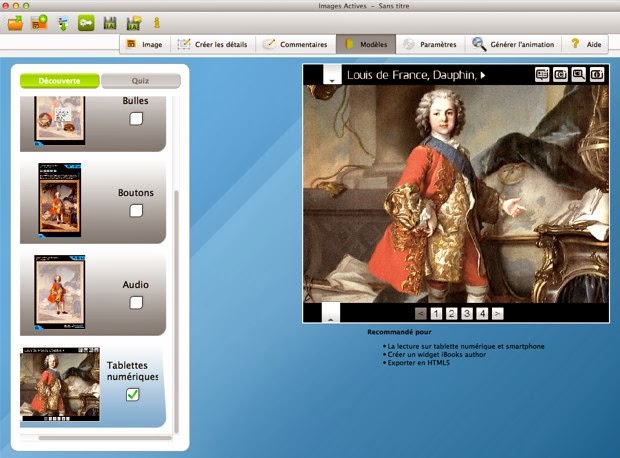Switch to the Quiz tab
The height and width of the screenshot is (458, 620).
[141, 81]
